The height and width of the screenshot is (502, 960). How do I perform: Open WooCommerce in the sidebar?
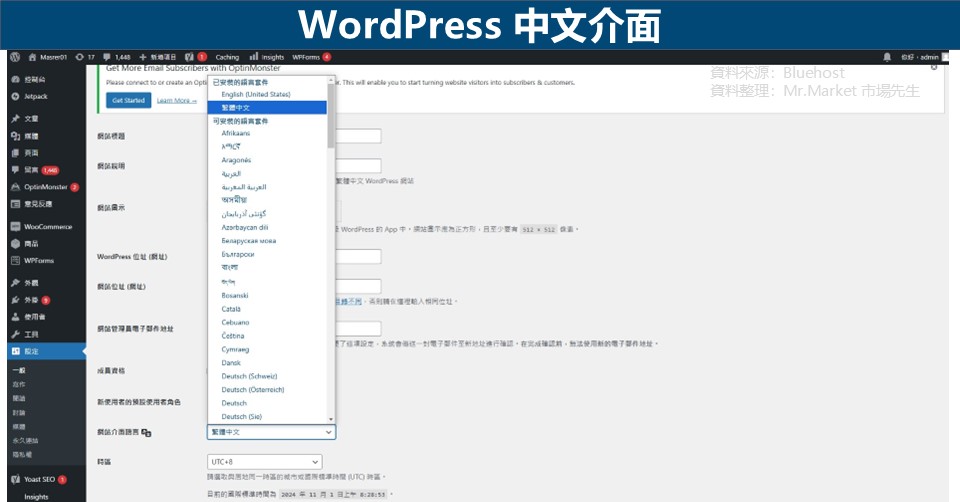42,227
